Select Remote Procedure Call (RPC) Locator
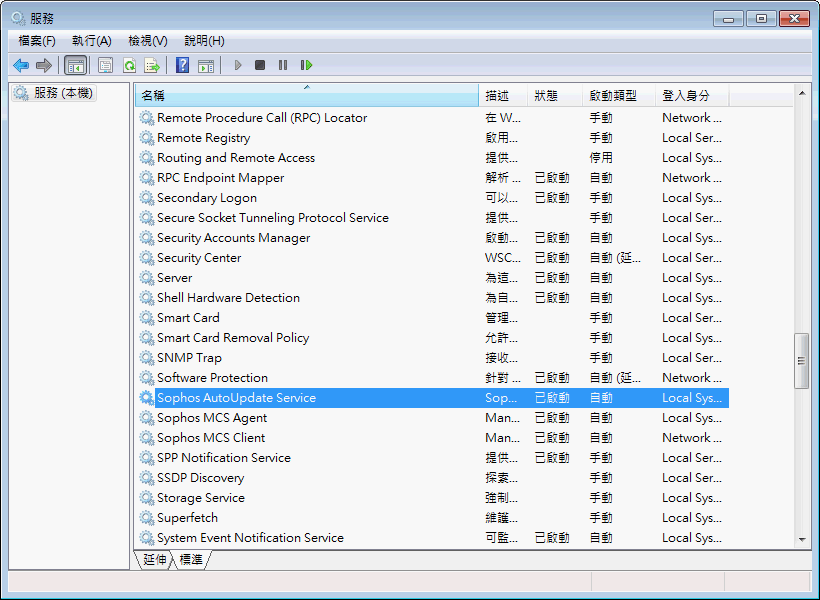 [432, 118]
